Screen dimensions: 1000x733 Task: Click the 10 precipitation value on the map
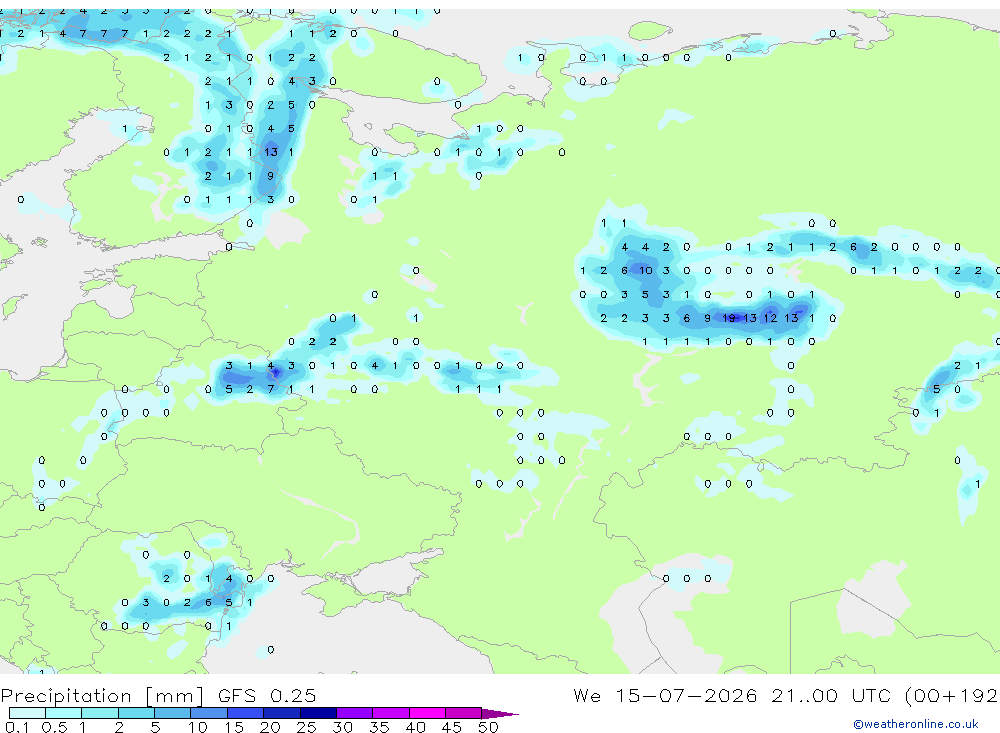point(645,270)
